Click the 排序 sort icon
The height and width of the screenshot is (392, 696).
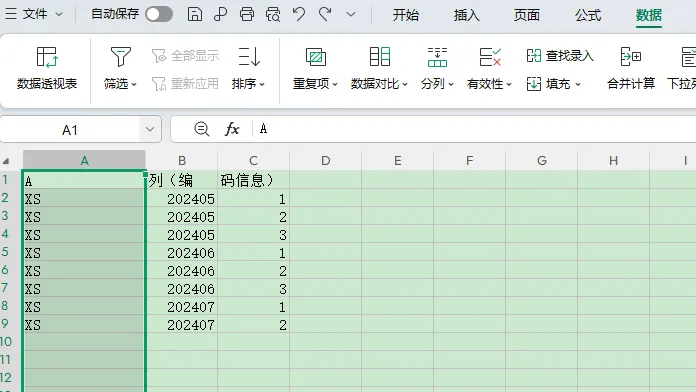tap(249, 57)
